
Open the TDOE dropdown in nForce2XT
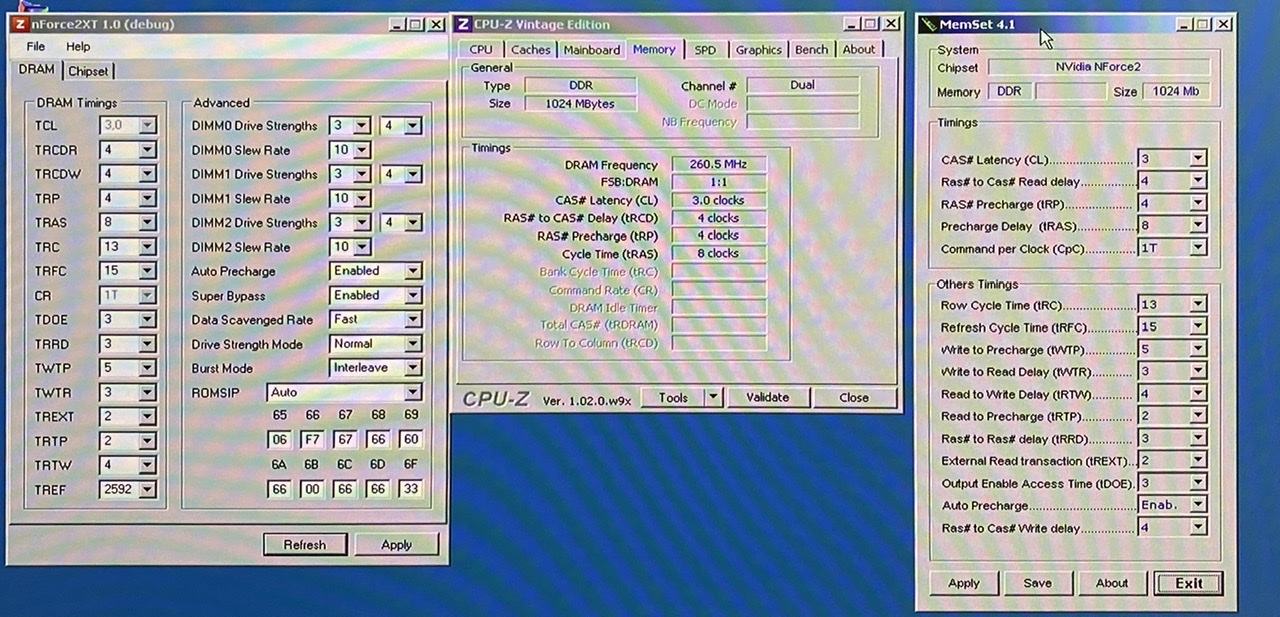coord(147,320)
